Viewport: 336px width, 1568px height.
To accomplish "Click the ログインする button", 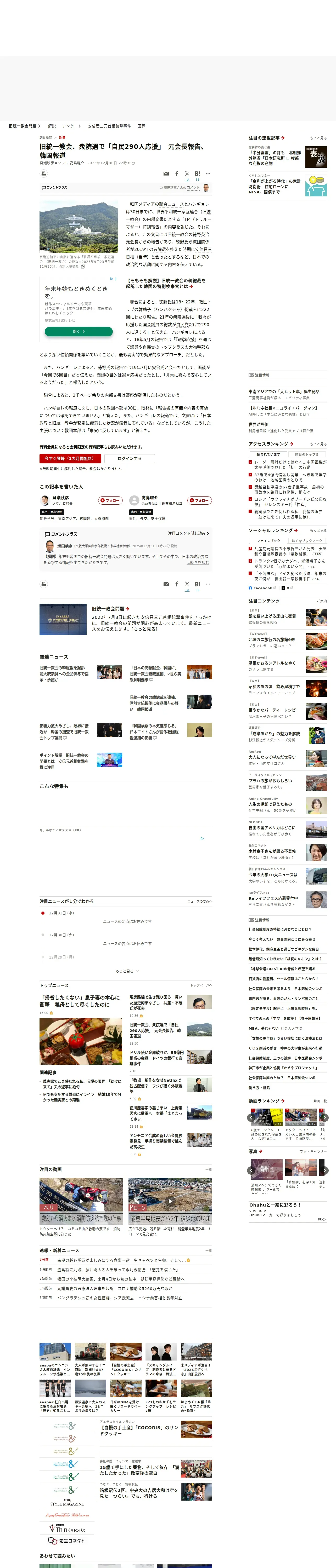I will (129, 458).
